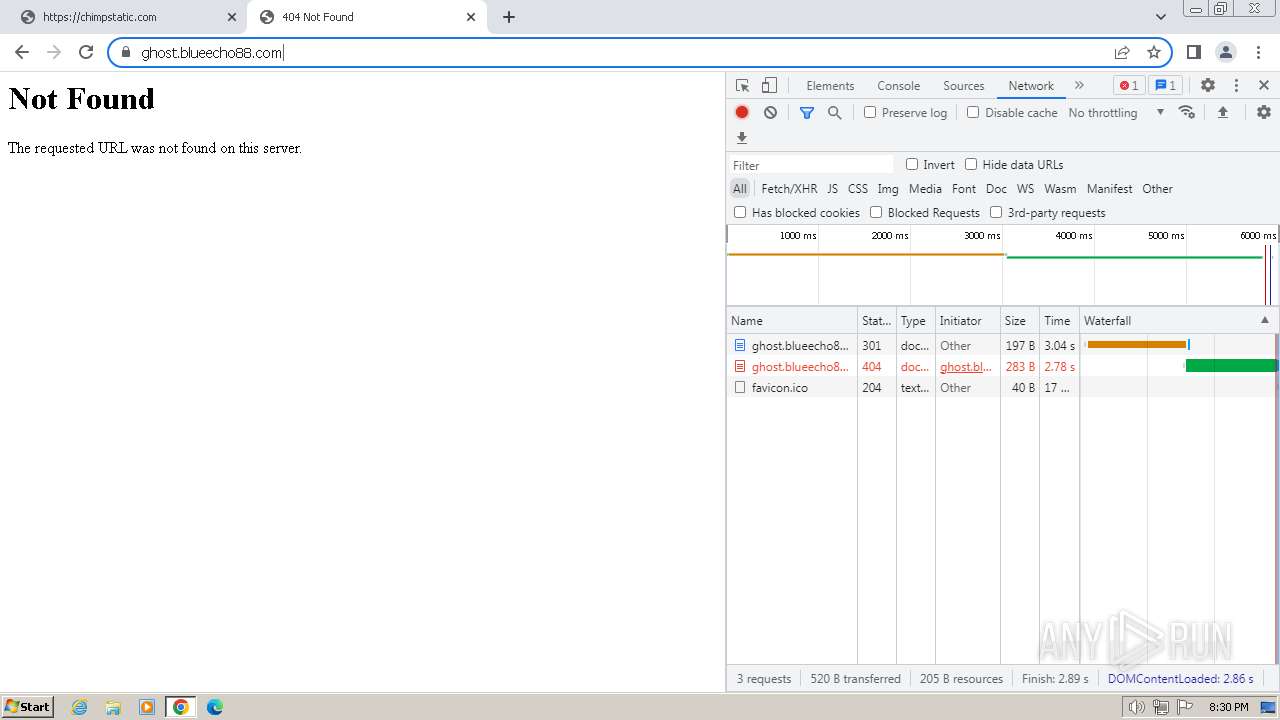The height and width of the screenshot is (720, 1280).
Task: Open the Chrome profile avatar
Action: coord(1226,52)
